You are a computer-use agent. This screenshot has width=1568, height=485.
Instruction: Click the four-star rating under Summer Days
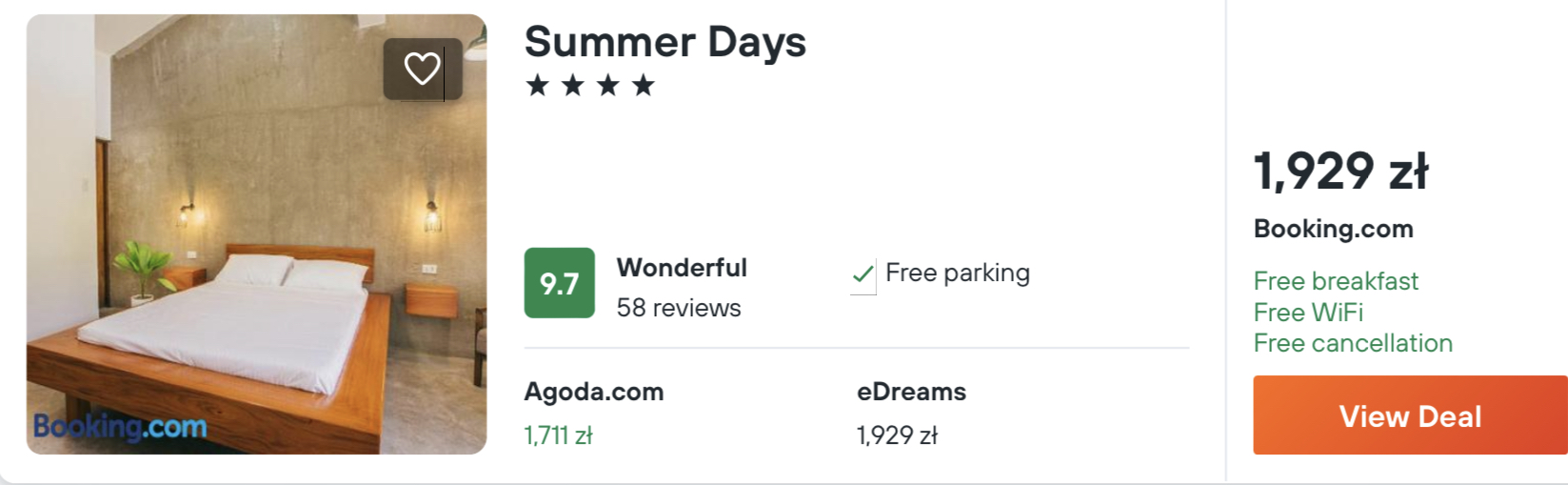pyautogui.click(x=590, y=86)
